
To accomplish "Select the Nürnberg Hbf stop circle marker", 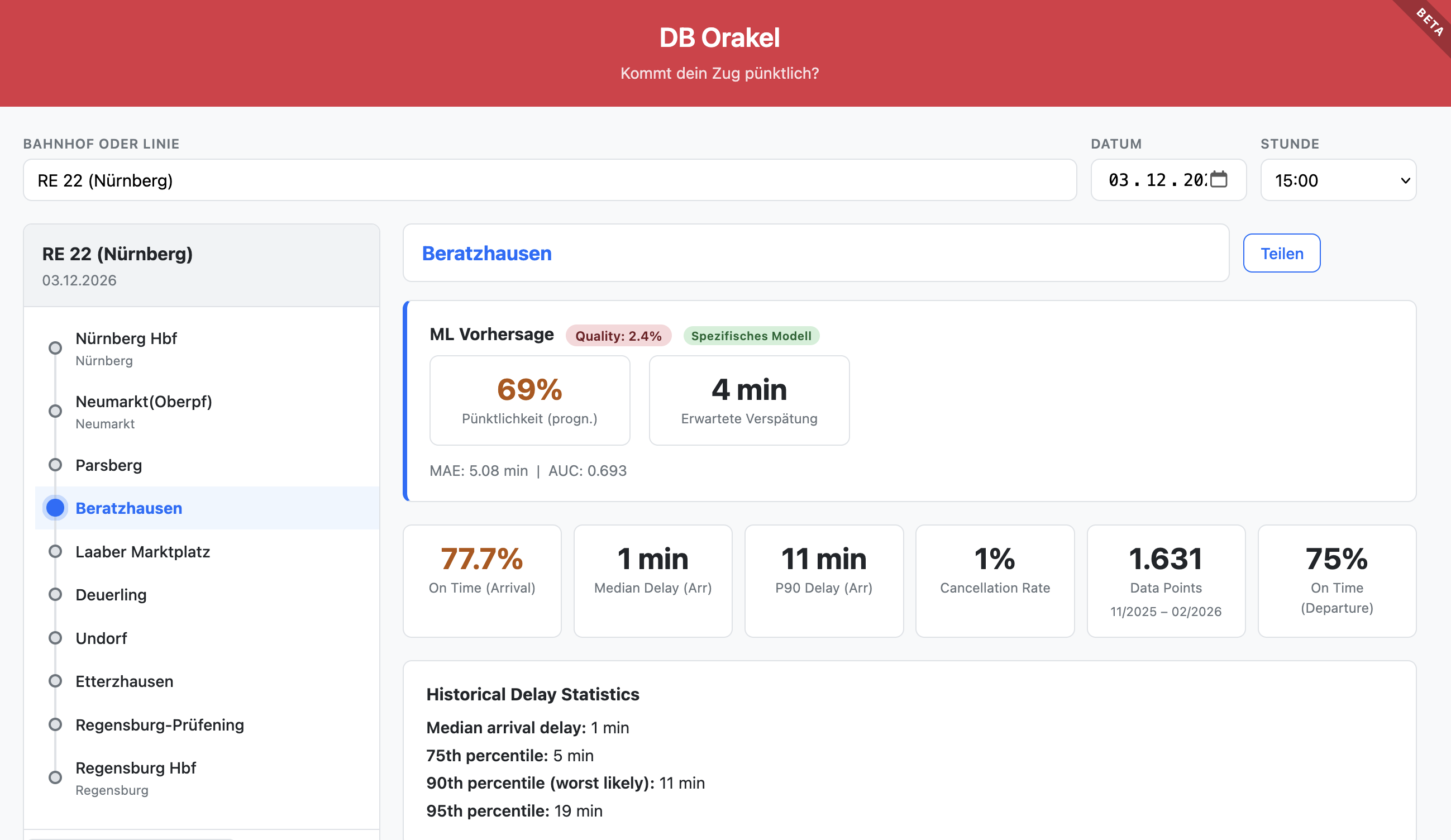I will (55, 348).
